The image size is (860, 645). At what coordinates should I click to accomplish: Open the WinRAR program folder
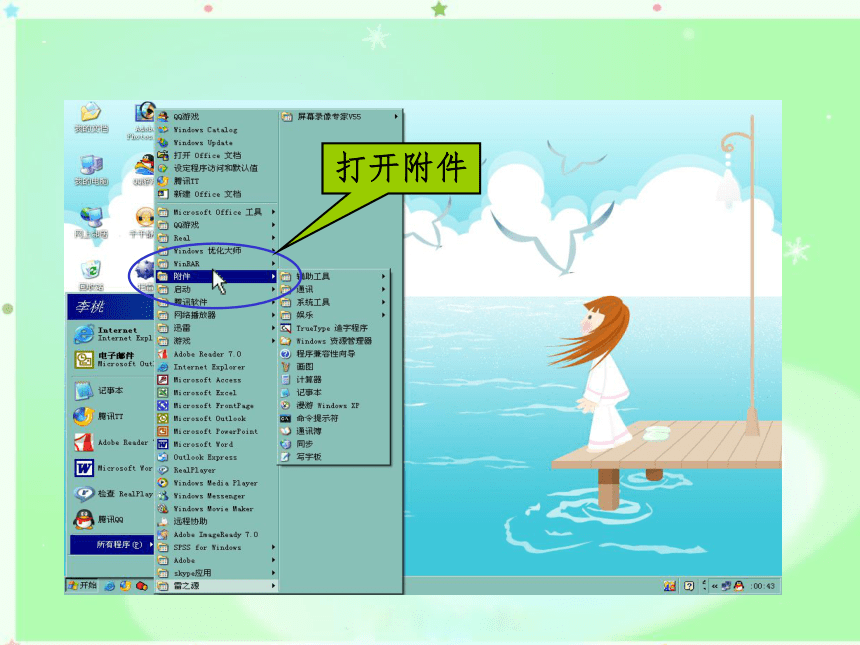217,264
